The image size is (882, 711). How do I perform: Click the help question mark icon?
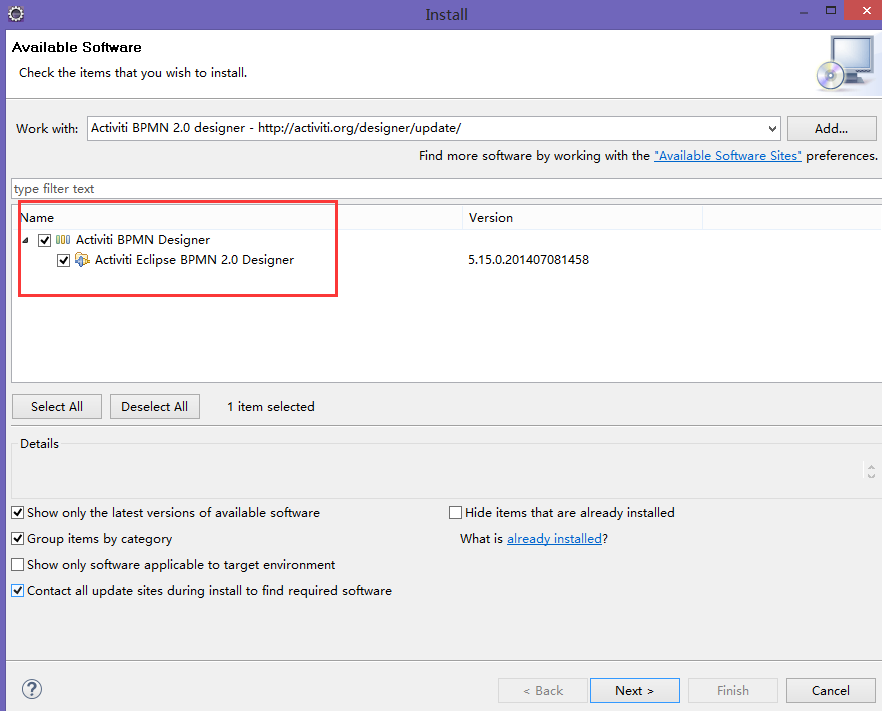coord(32,689)
